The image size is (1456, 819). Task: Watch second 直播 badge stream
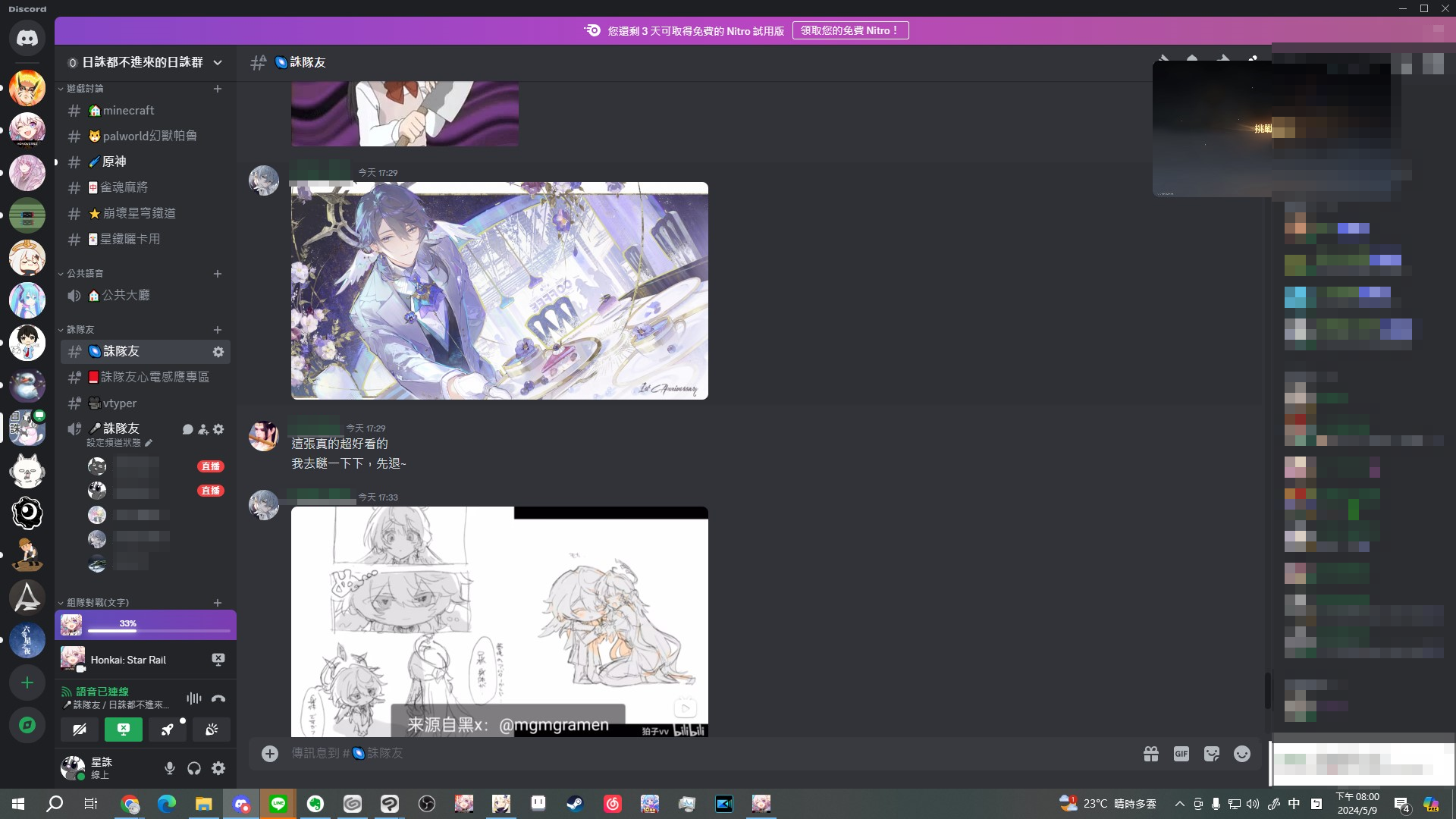pyautogui.click(x=210, y=491)
